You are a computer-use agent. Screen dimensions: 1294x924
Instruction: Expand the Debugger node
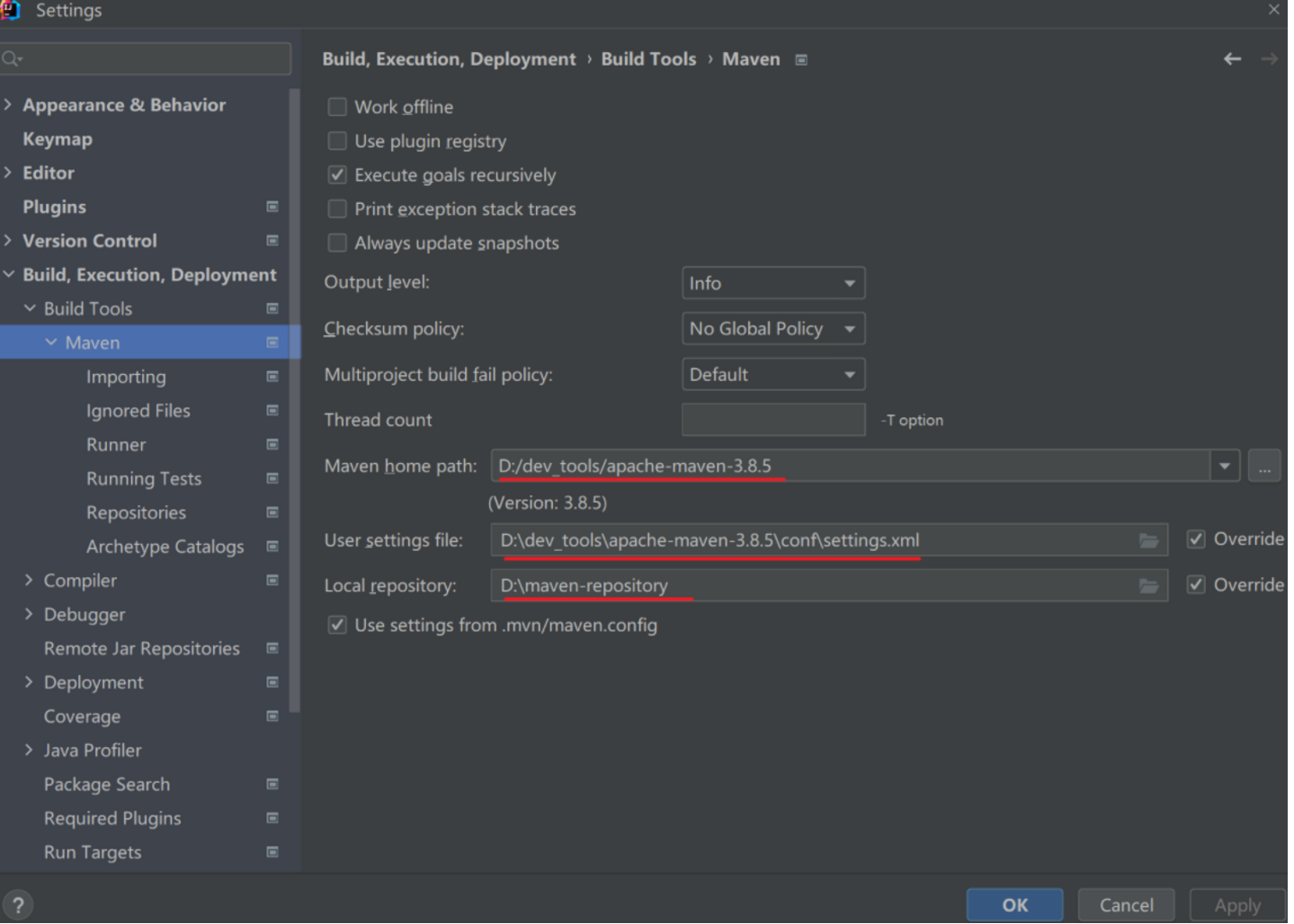(x=29, y=615)
